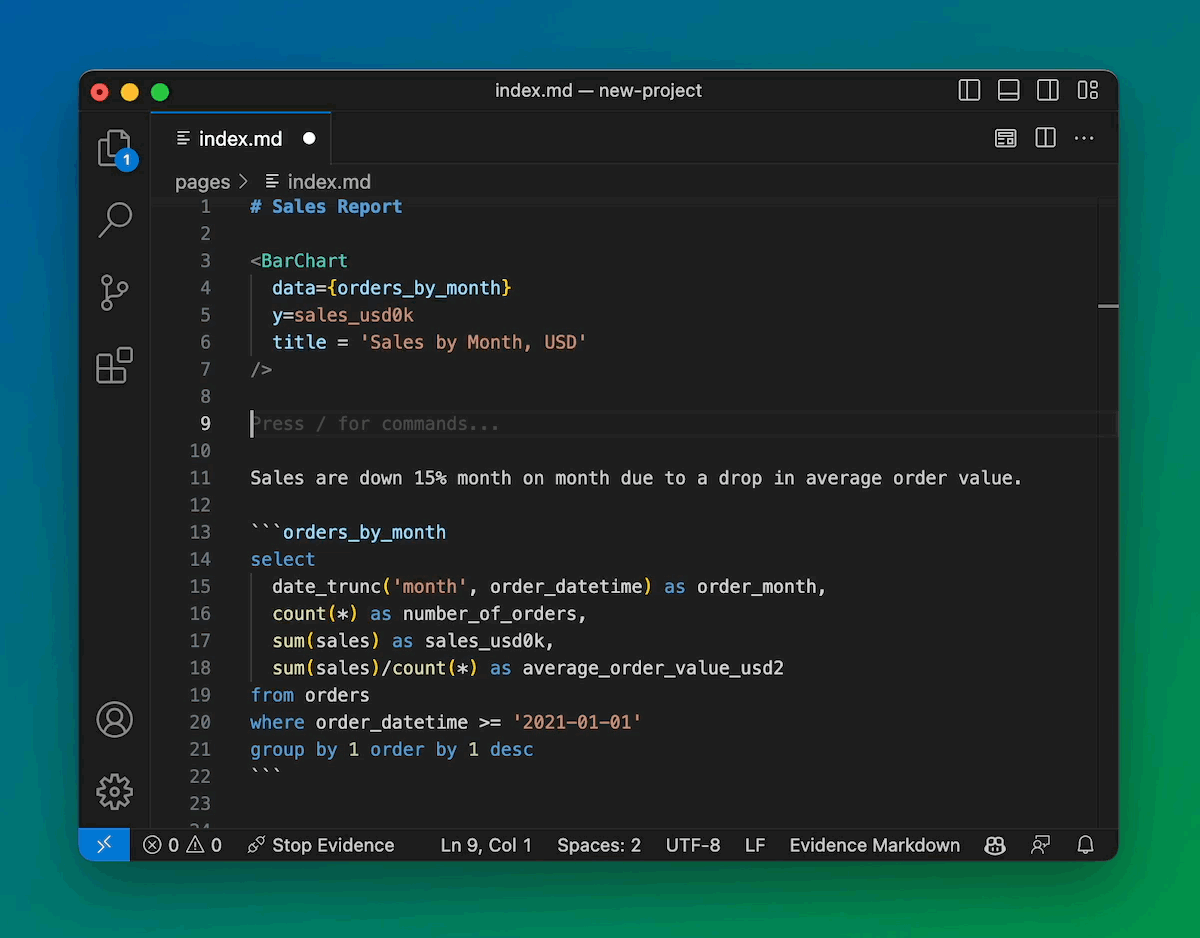Click the red close window button
The width and height of the screenshot is (1200, 938).
(100, 92)
